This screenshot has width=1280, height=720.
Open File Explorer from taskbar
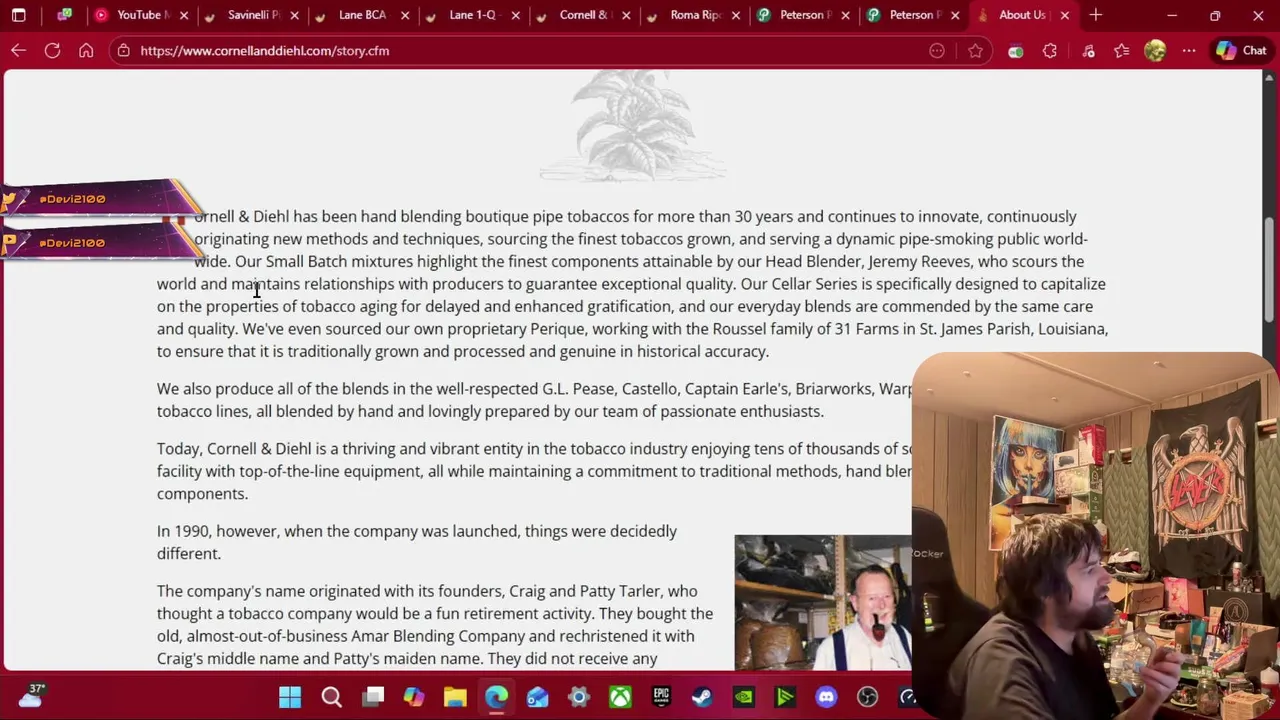click(455, 697)
